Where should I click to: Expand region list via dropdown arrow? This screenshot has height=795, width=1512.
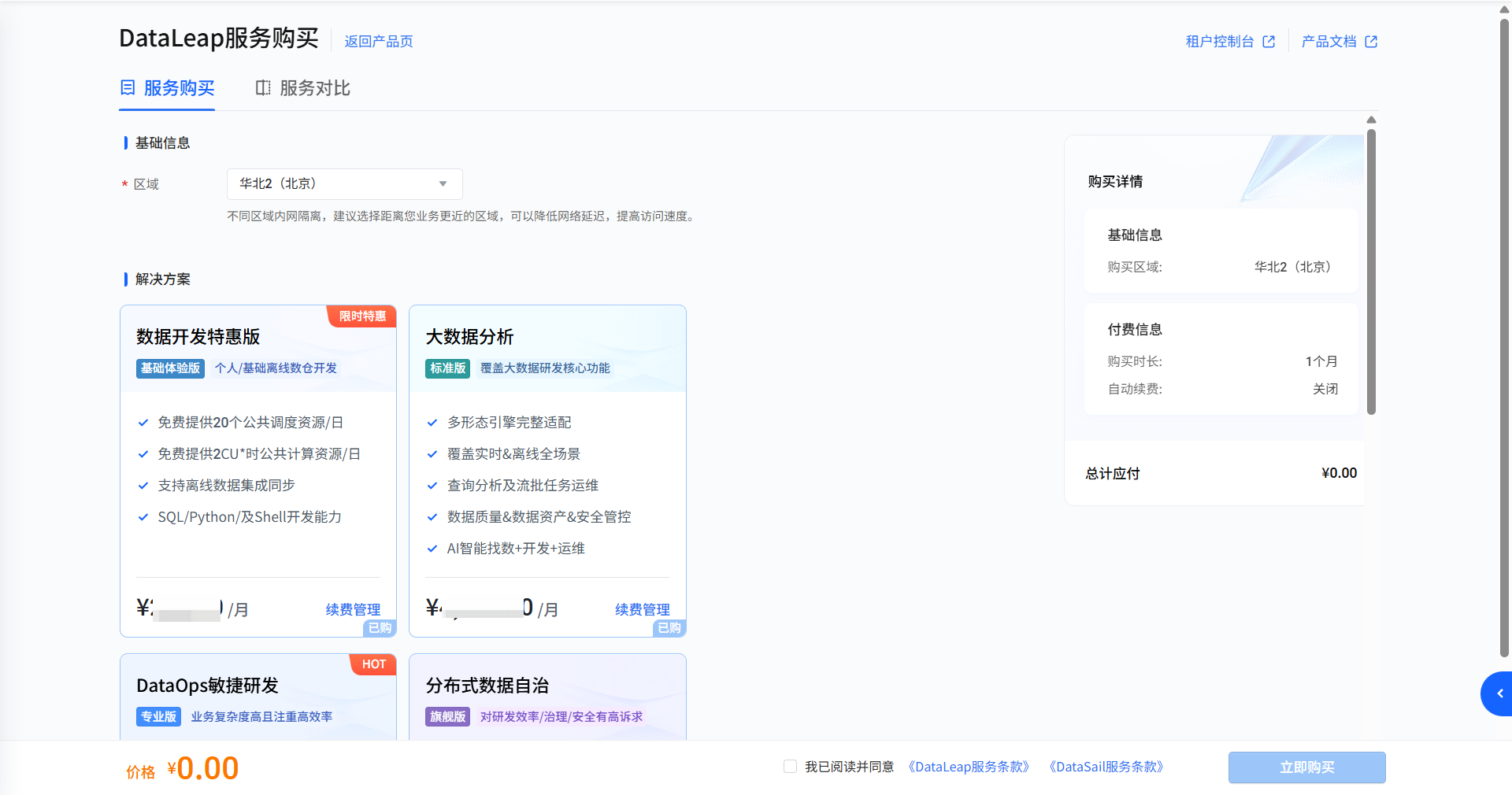[x=443, y=184]
